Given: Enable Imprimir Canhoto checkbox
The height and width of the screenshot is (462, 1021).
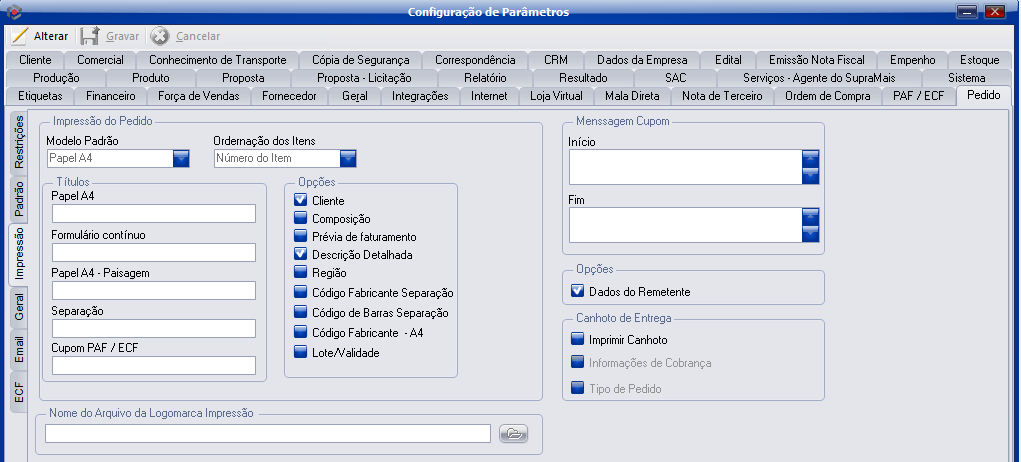Looking at the screenshot, I should tap(577, 340).
